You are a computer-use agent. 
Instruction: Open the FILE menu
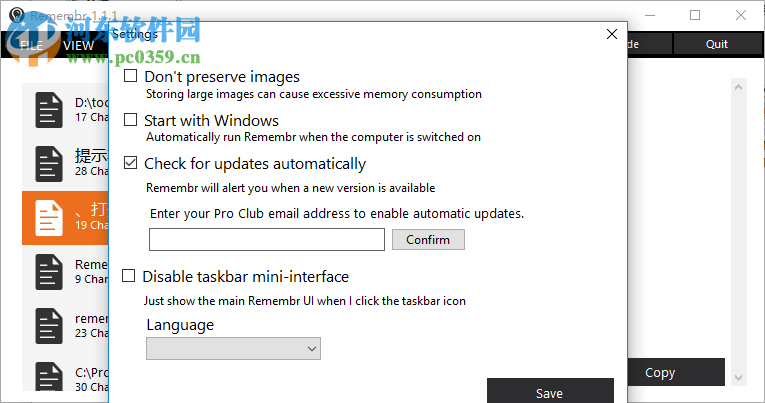coord(30,45)
